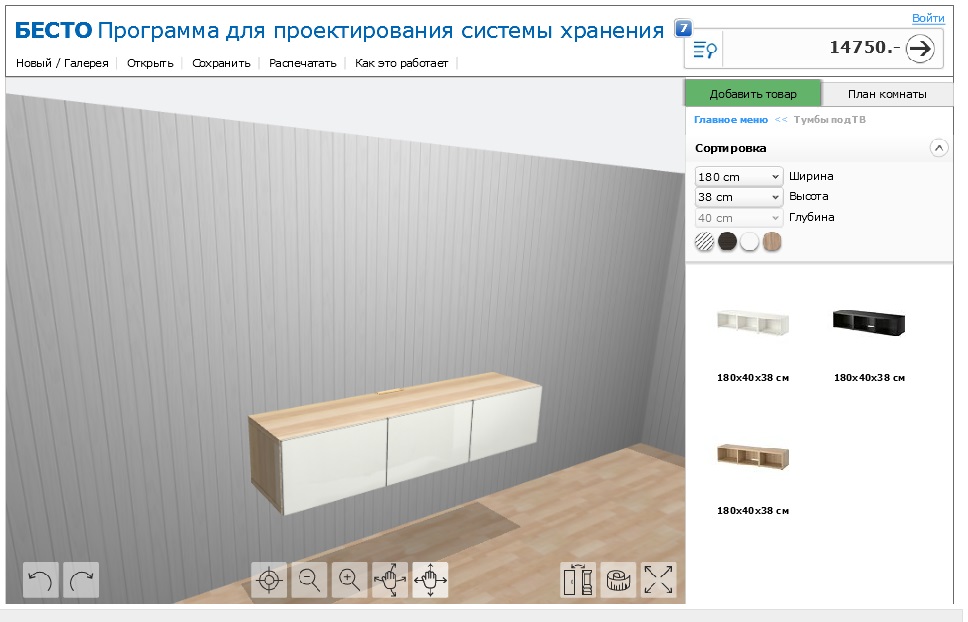Select the black TV bench thumbnail
This screenshot has height=622, width=968.
[868, 323]
